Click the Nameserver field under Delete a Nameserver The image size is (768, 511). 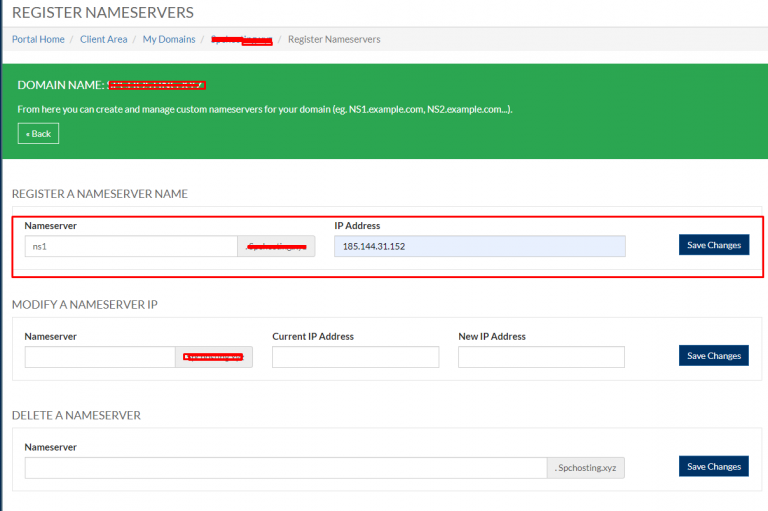tap(286, 468)
